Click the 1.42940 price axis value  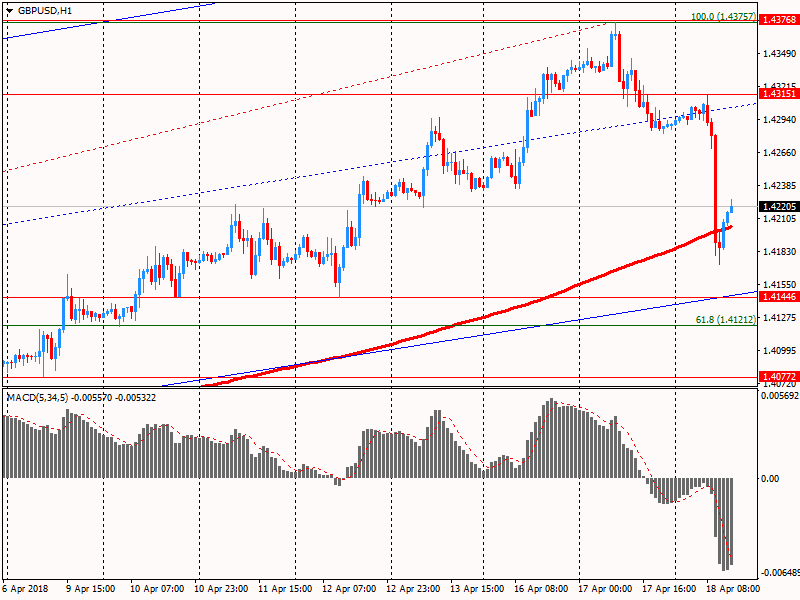click(780, 119)
